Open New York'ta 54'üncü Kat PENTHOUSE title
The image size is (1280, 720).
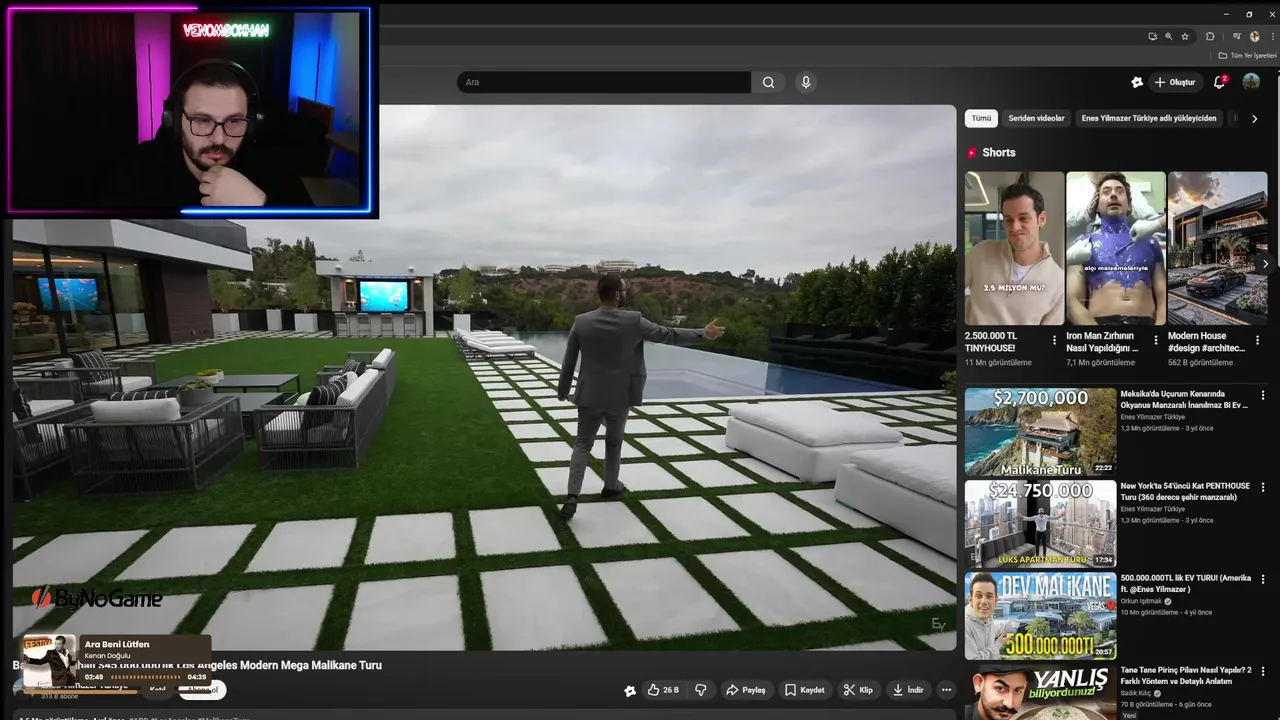tap(1185, 491)
